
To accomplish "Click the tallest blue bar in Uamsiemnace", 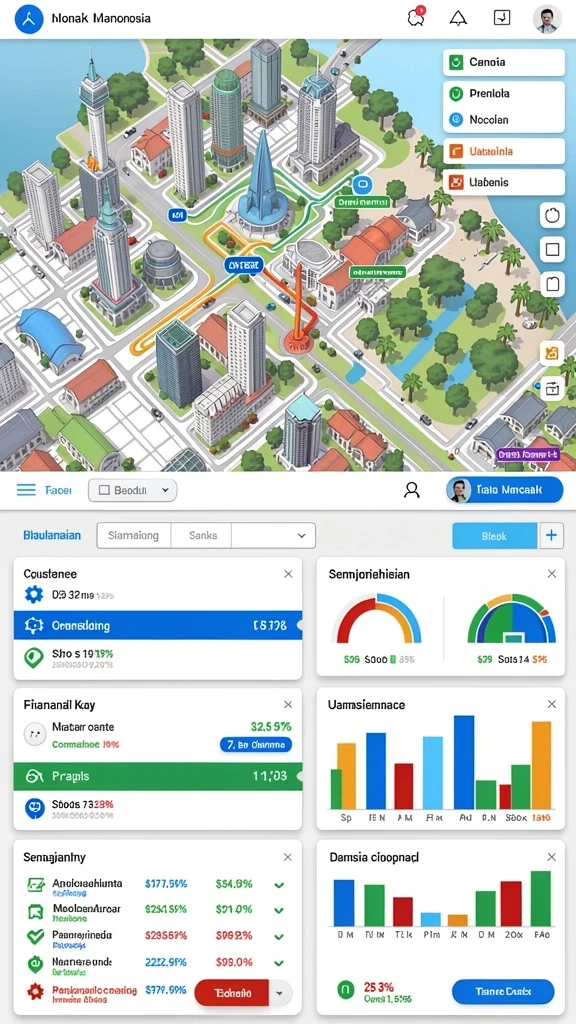I will pos(464,762).
